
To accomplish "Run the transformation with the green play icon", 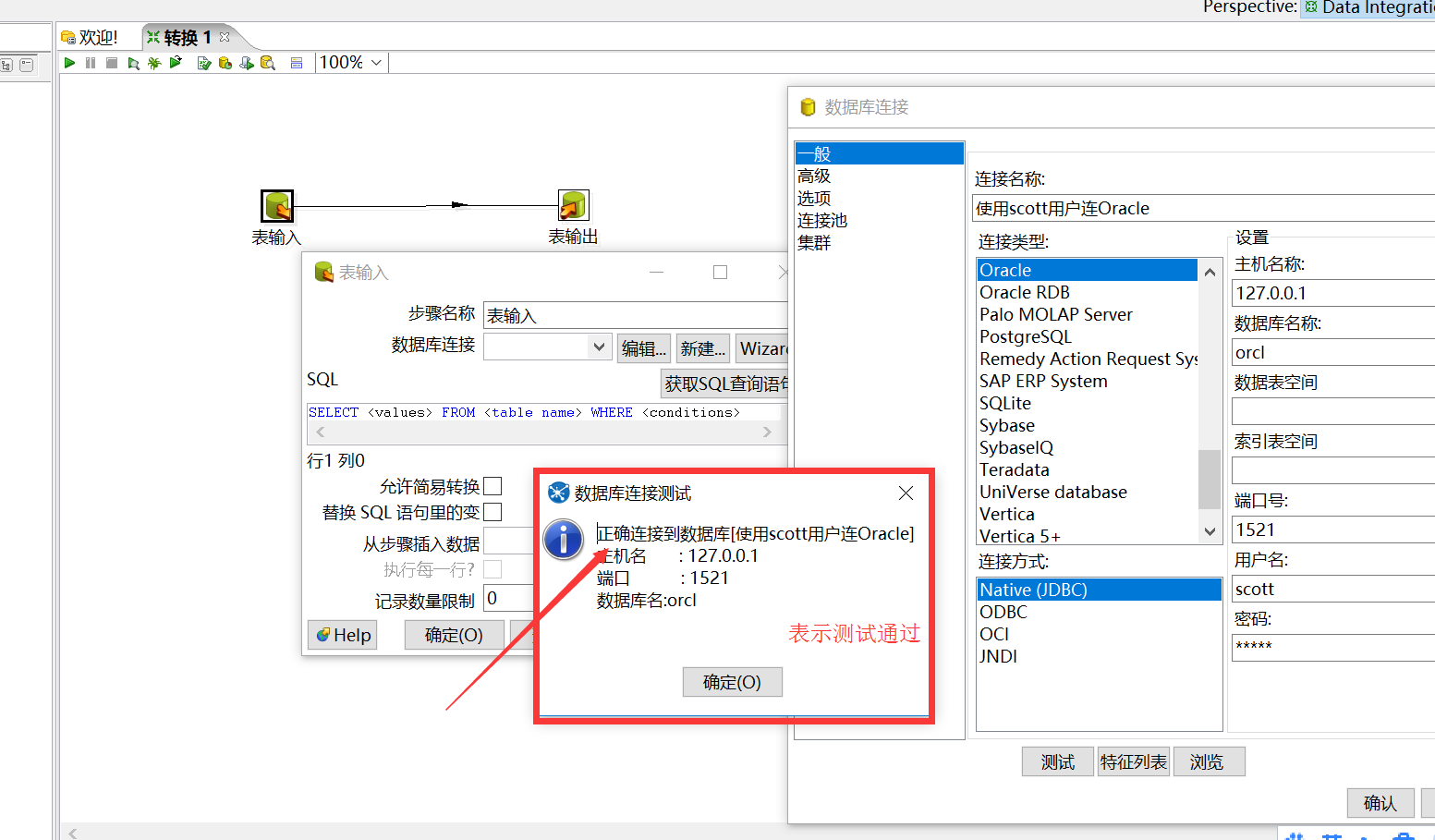I will 69,63.
